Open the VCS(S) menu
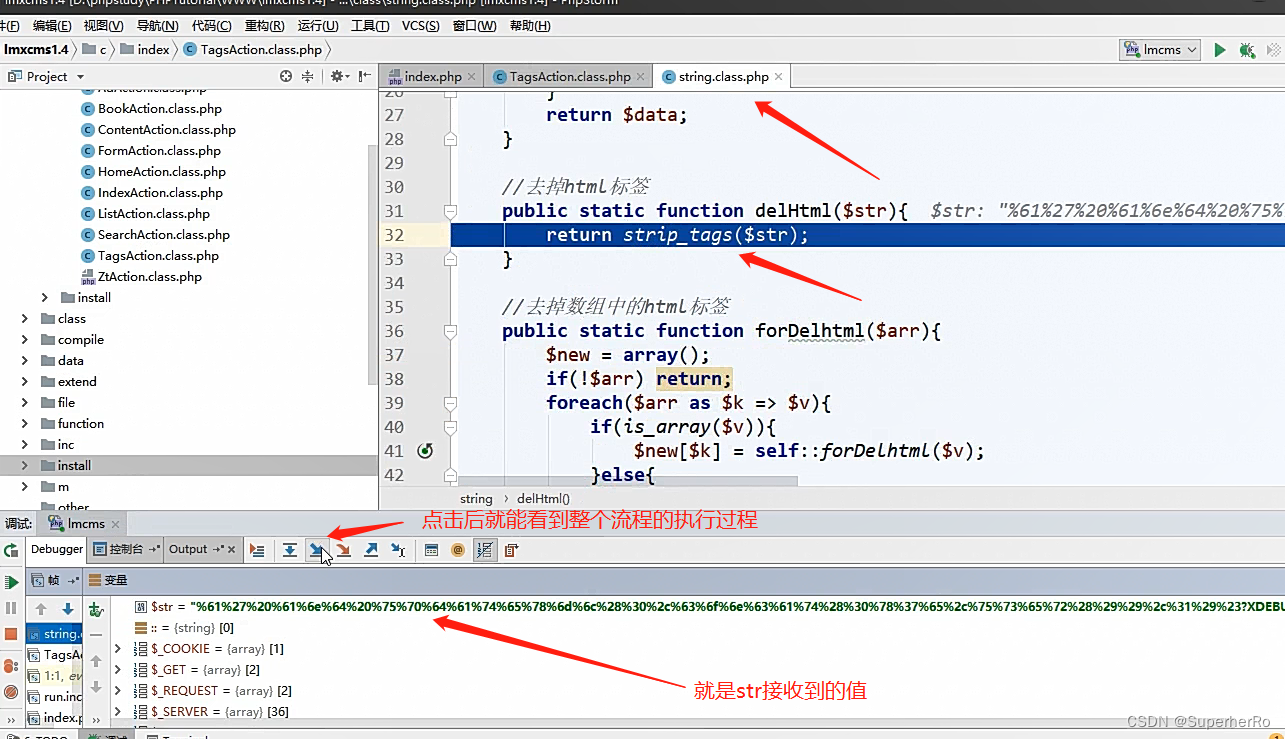Viewport: 1285px width, 739px height. (422, 25)
